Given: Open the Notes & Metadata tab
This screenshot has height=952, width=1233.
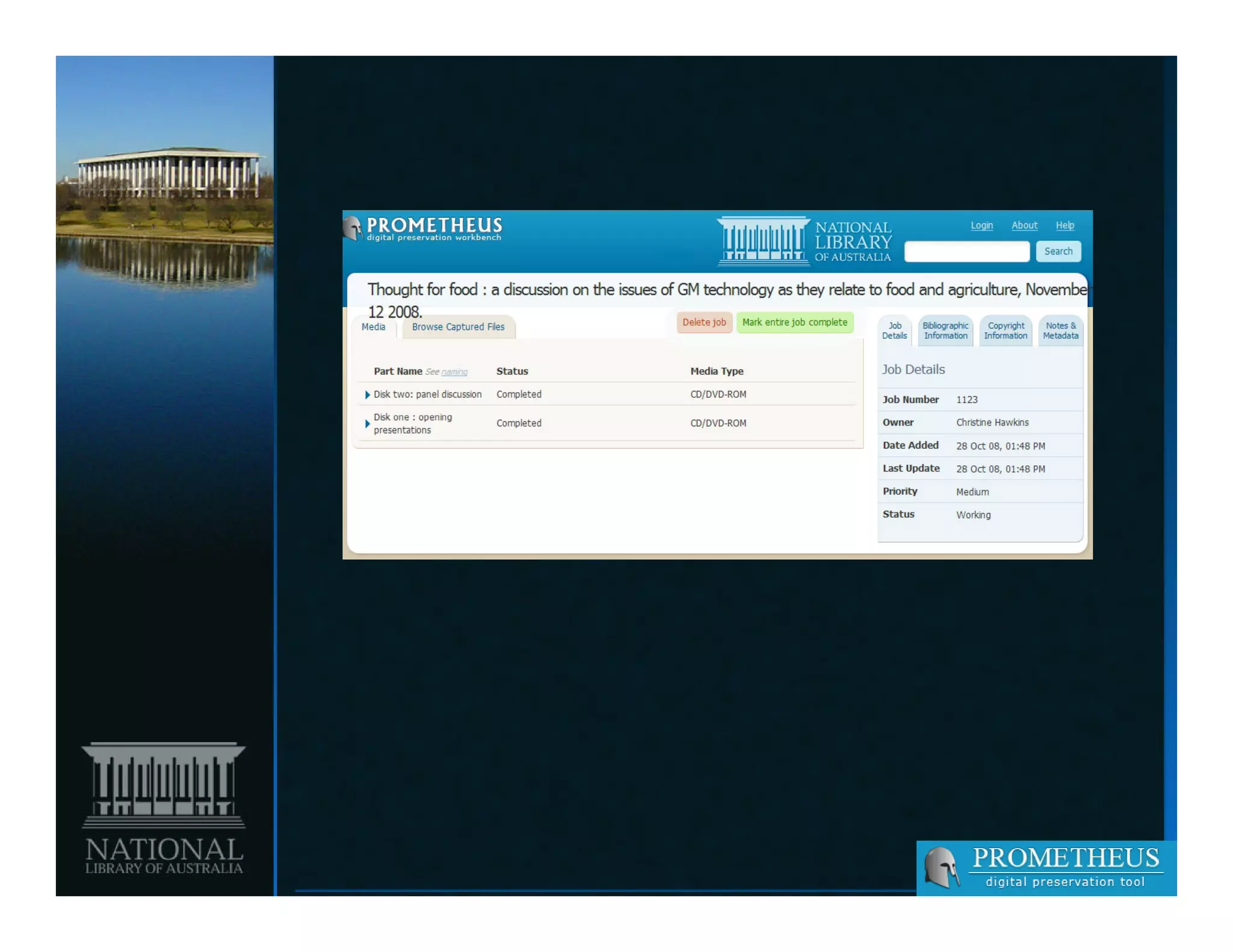Looking at the screenshot, I should (1060, 330).
